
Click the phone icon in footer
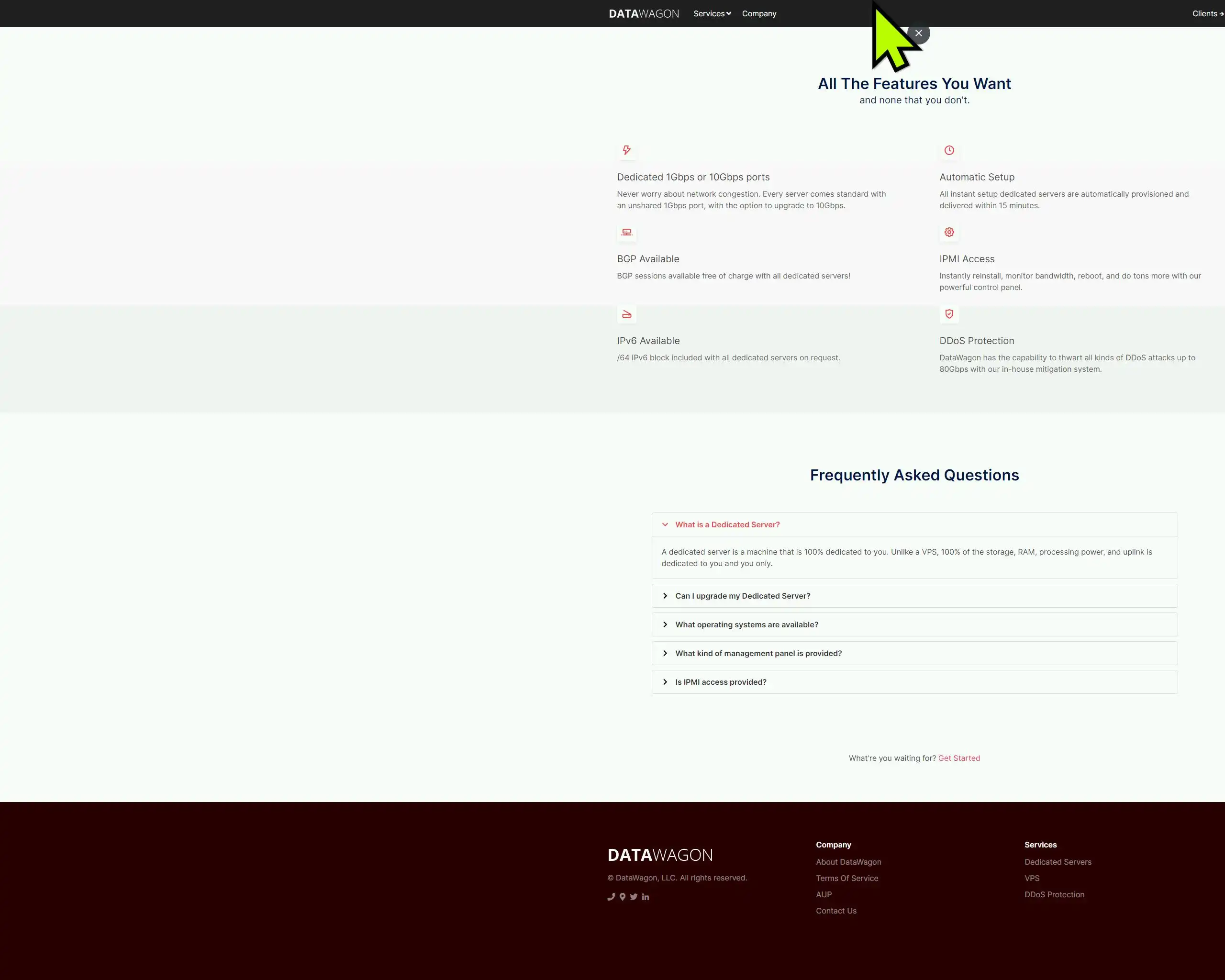click(x=612, y=897)
